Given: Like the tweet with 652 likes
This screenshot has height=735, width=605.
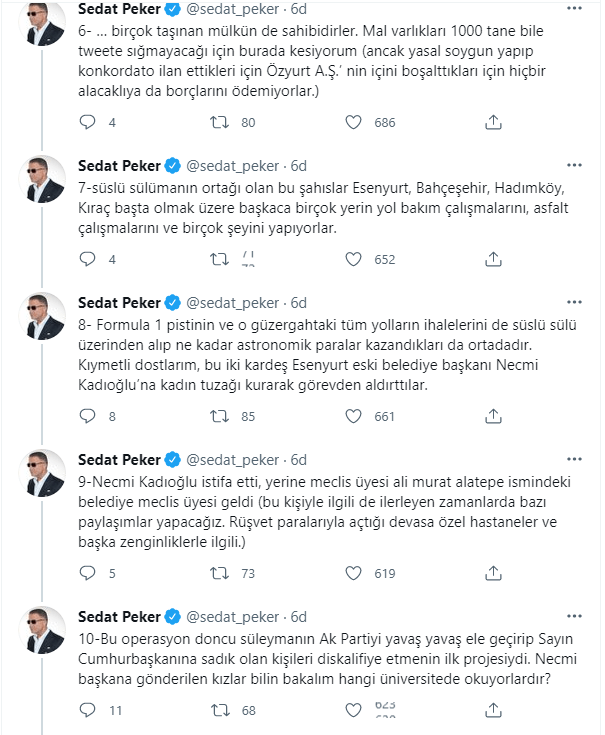Looking at the screenshot, I should [353, 260].
